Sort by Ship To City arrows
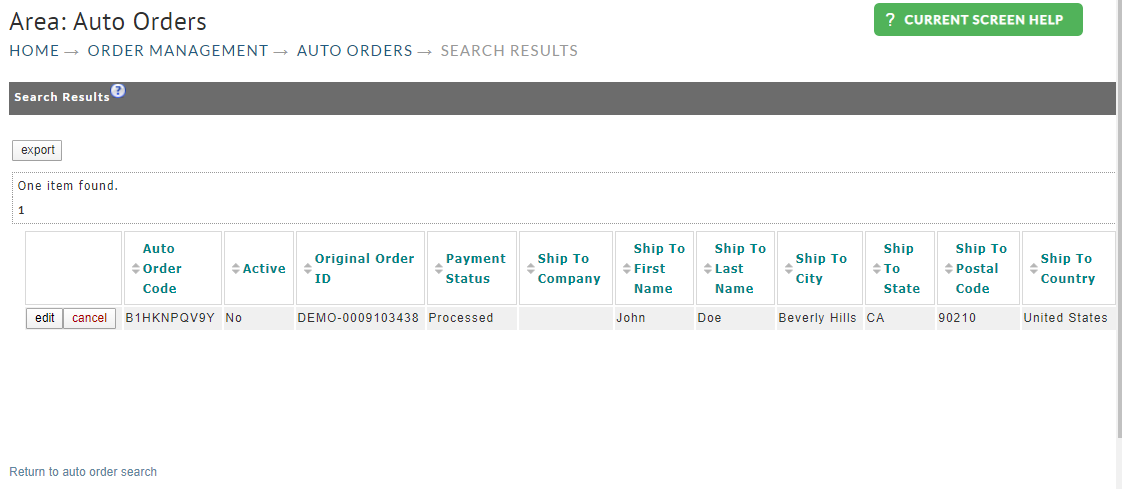 pos(789,268)
